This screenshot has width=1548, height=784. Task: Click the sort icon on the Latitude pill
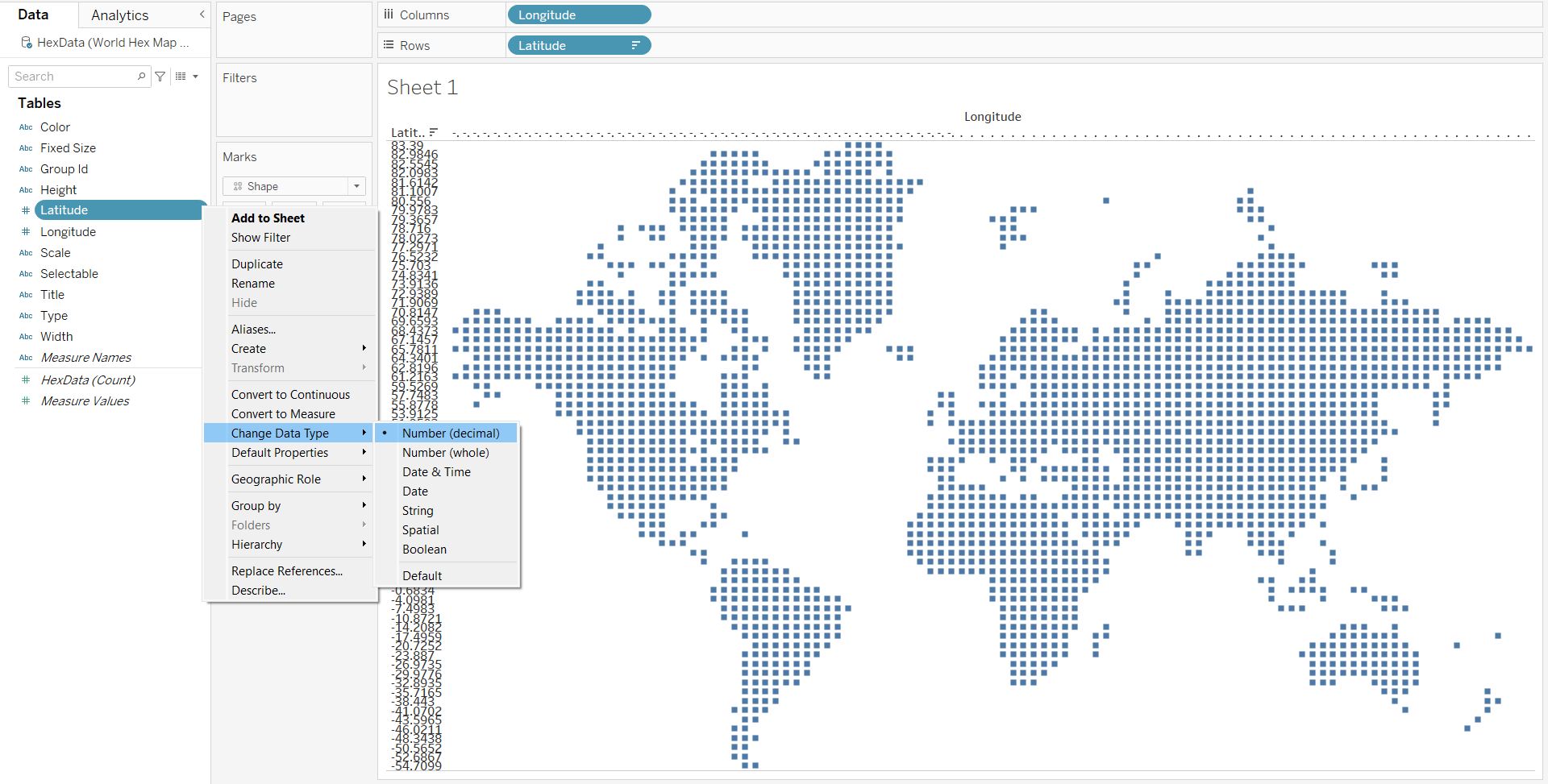pyautogui.click(x=635, y=46)
